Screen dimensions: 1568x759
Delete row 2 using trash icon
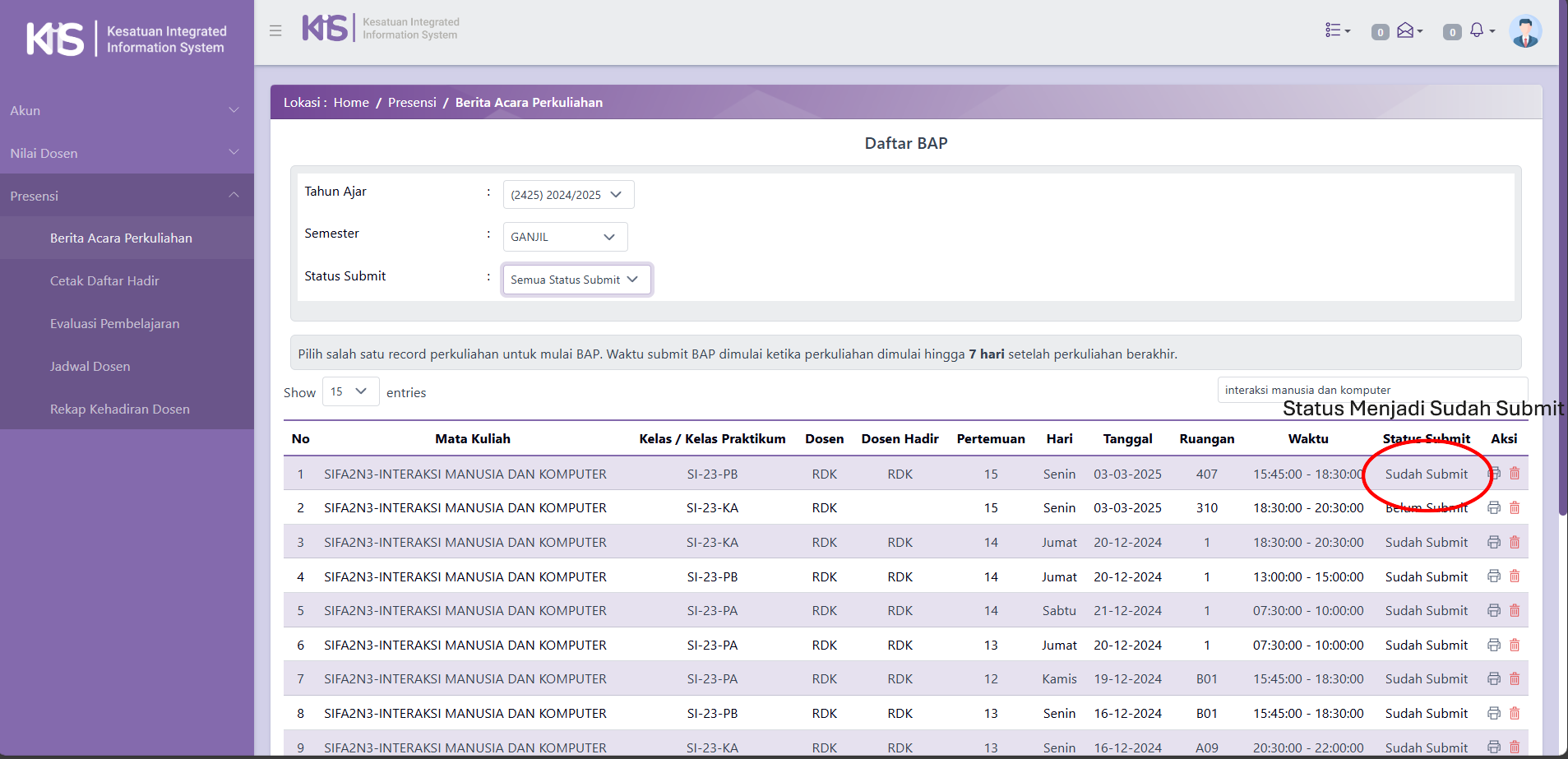1515,508
